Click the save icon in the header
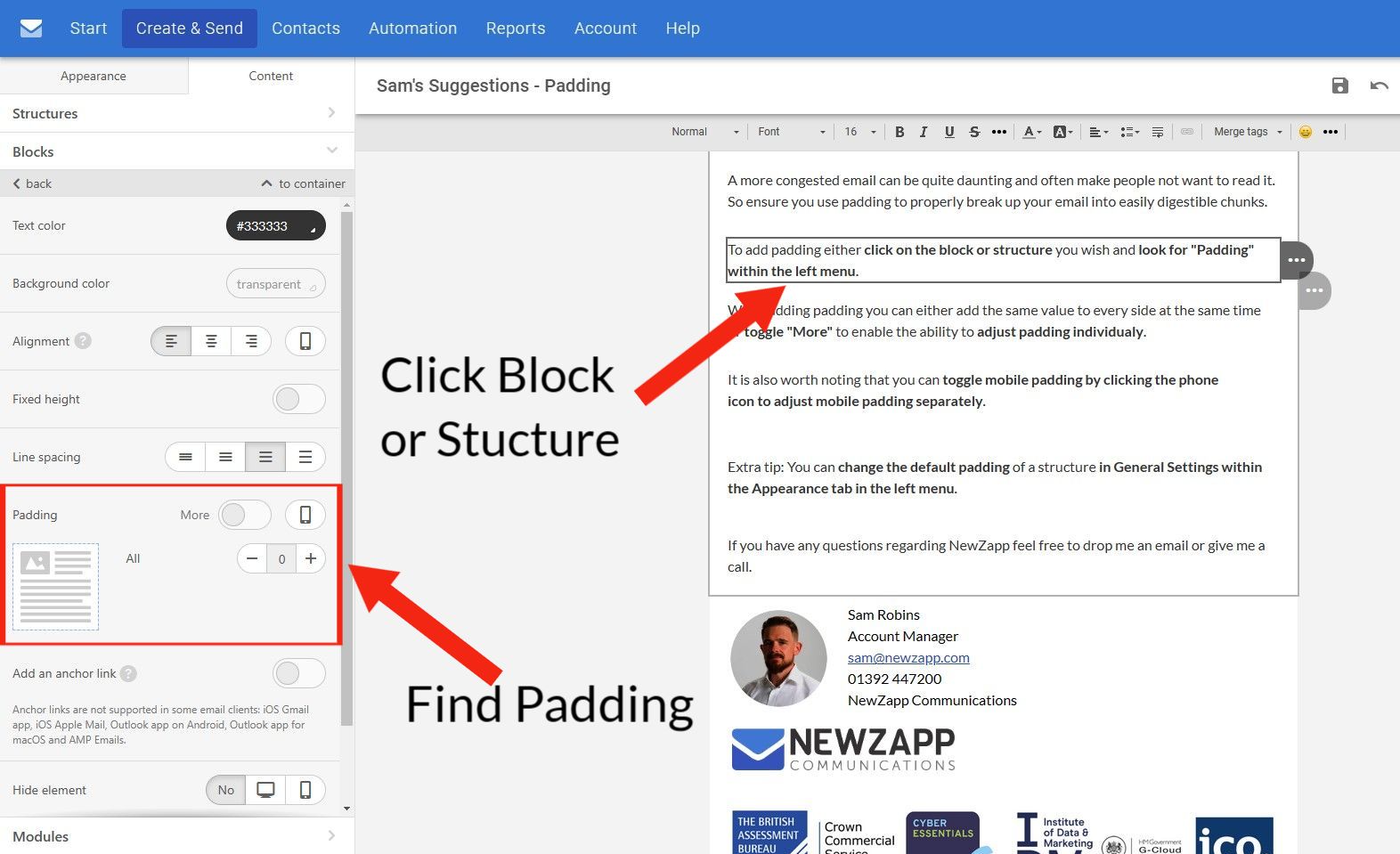Viewport: 1400px width, 854px height. pos(1339,85)
